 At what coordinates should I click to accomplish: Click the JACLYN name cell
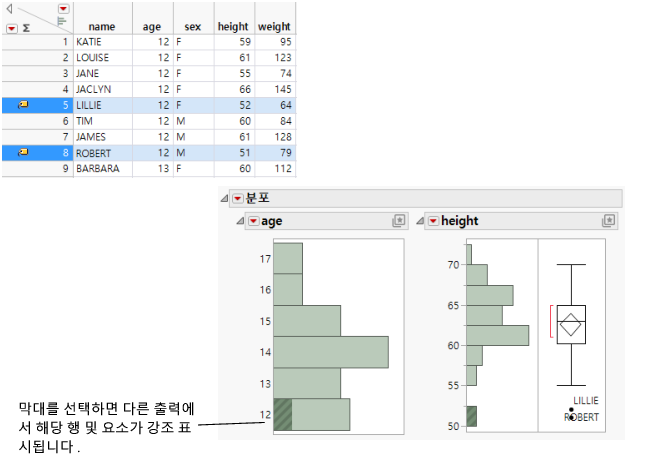(103, 89)
